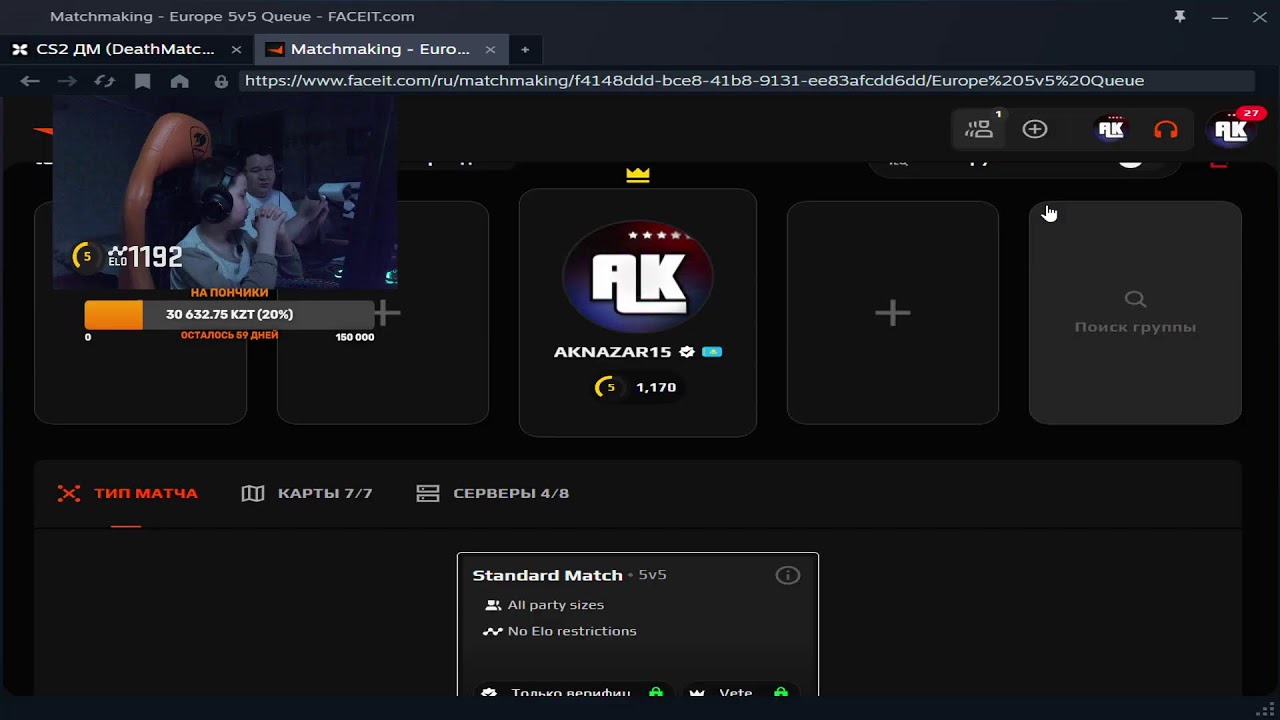1280x720 pixels.
Task: Click the Kazakhstan flag next to AKNAZAR15
Action: [712, 352]
